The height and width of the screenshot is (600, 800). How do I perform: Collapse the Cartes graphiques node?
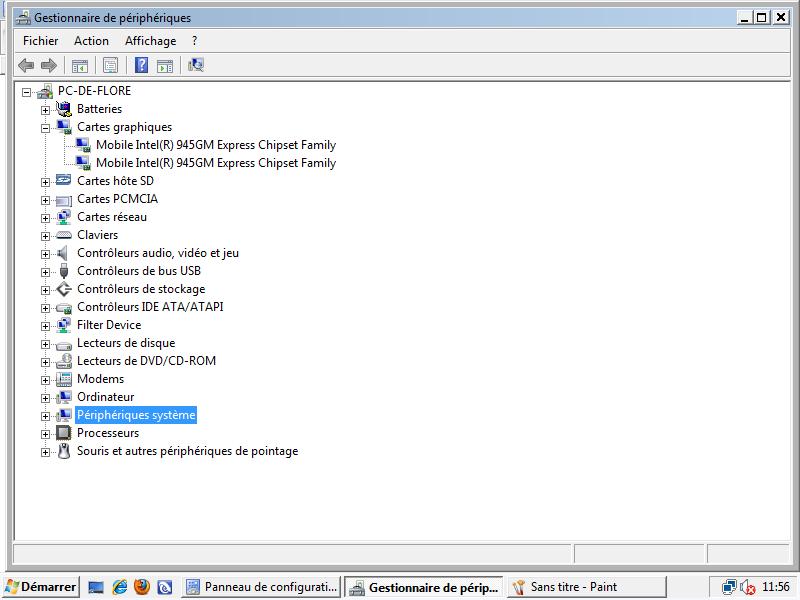45,128
